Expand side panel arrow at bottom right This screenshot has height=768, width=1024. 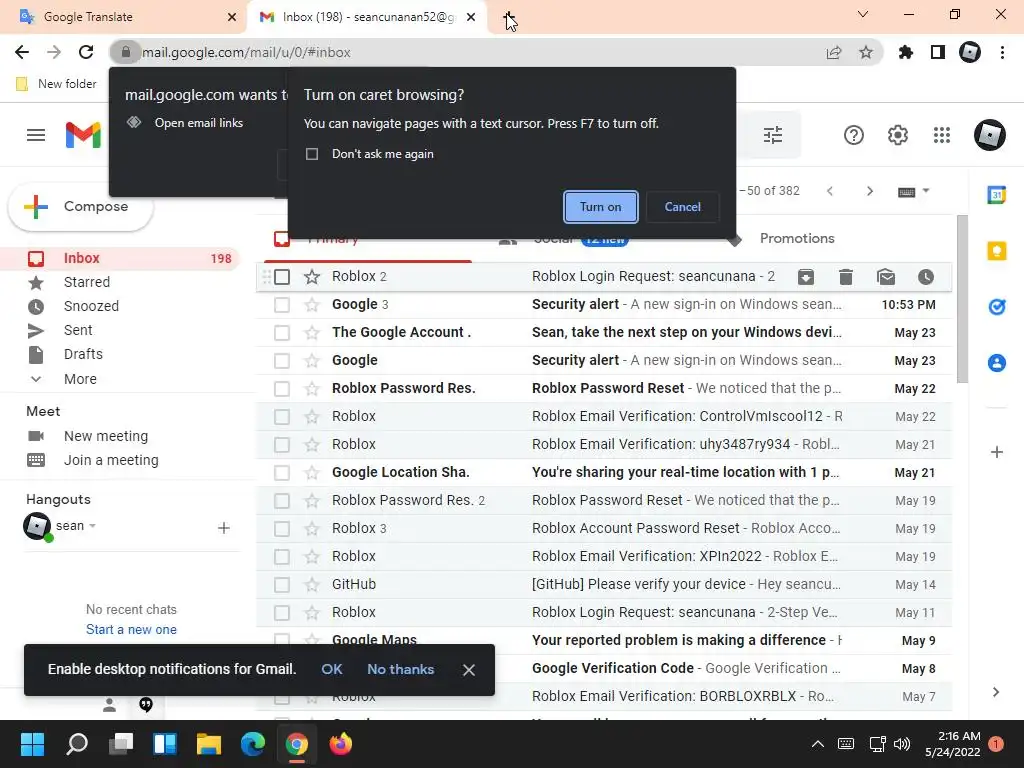[996, 692]
